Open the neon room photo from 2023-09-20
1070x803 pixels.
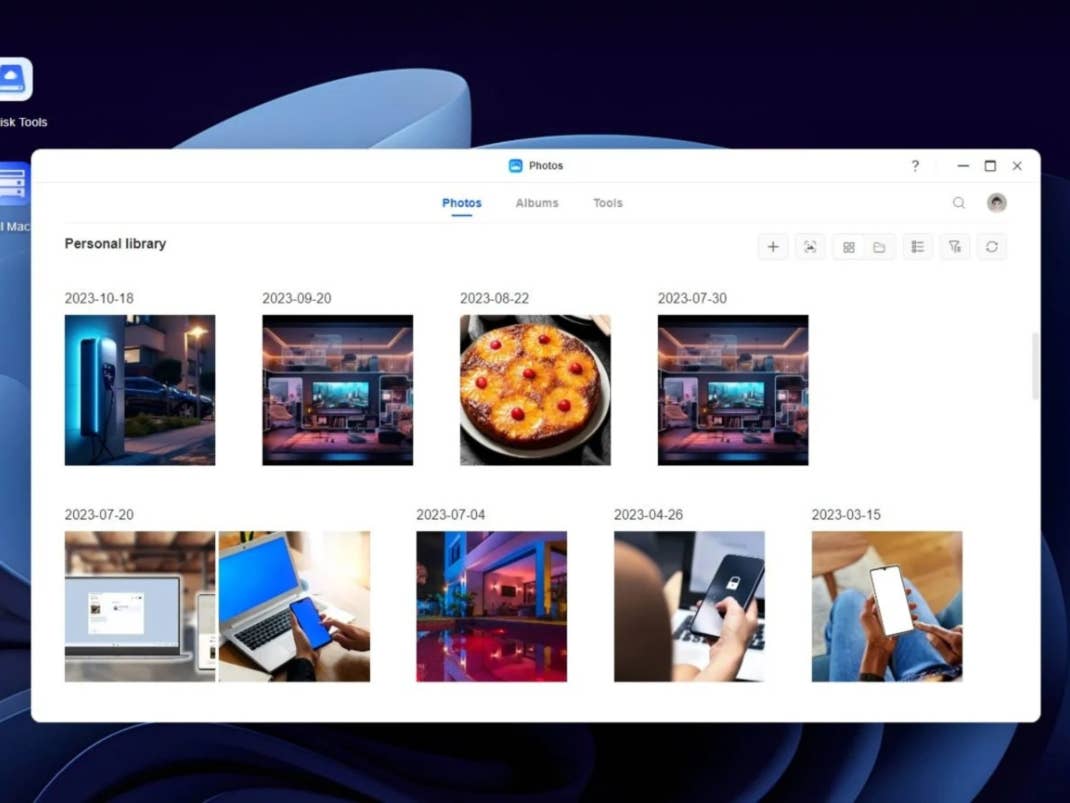point(338,390)
